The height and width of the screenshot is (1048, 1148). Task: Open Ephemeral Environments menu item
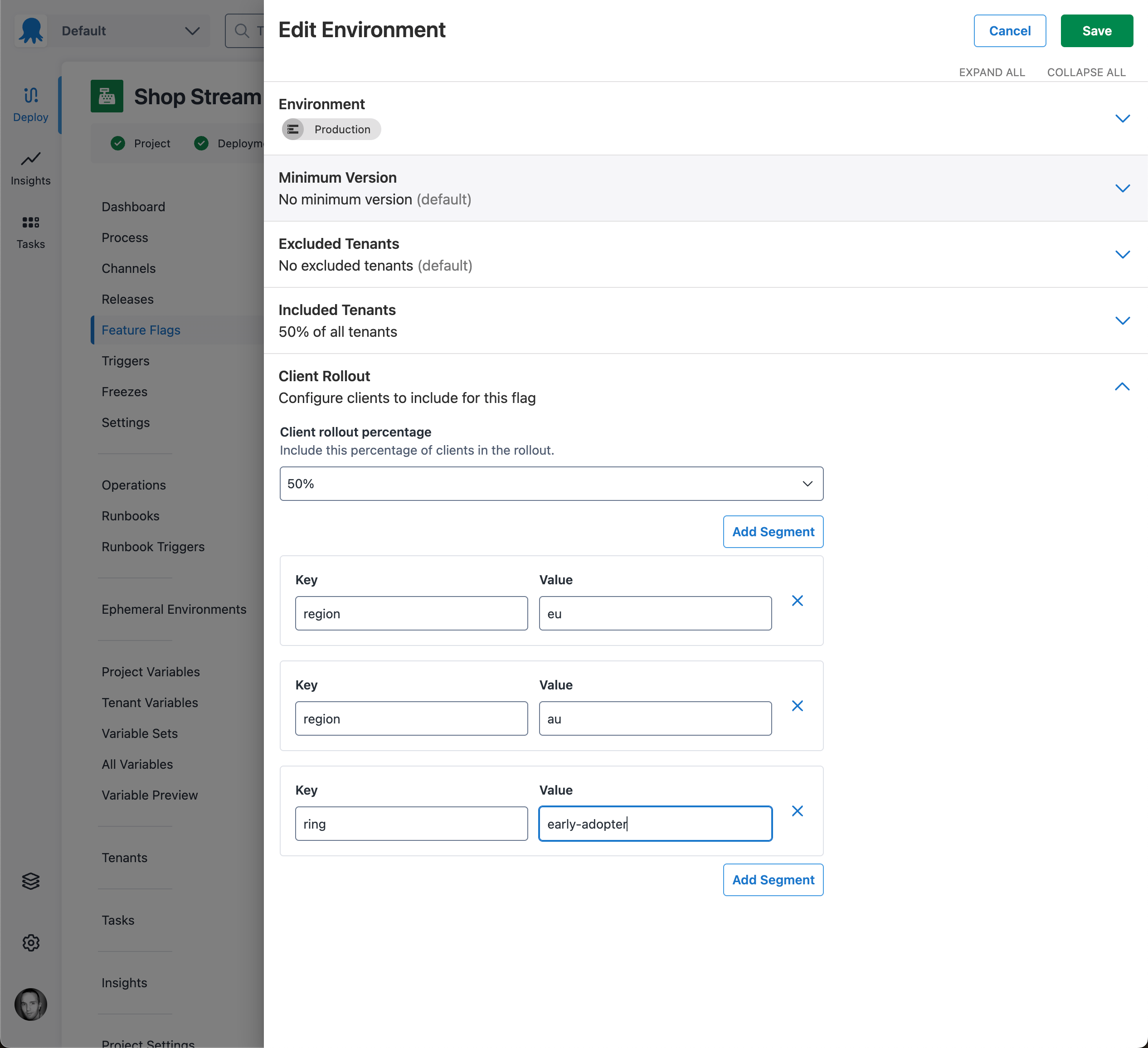click(174, 609)
